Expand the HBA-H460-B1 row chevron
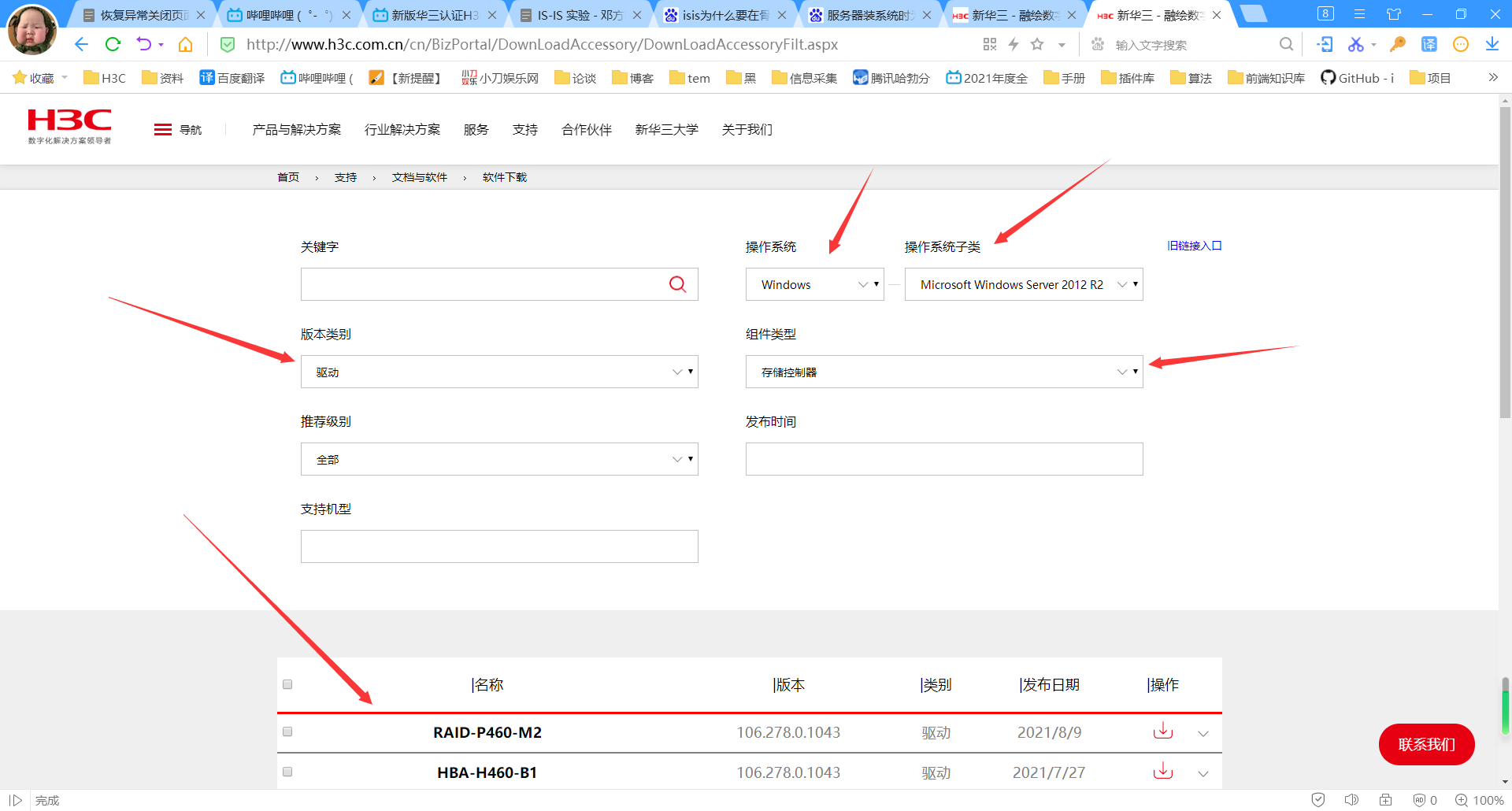The image size is (1512, 811). [1203, 774]
